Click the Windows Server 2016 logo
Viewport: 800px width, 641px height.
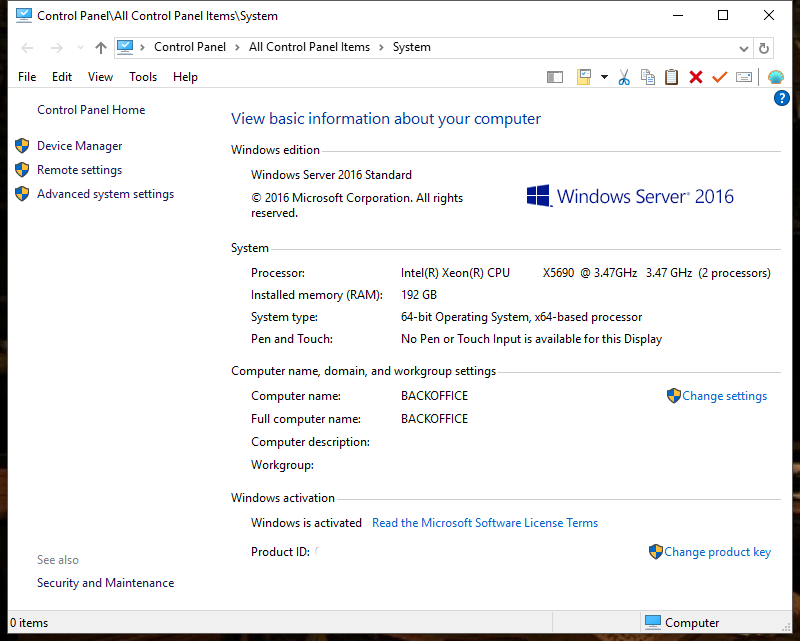(x=630, y=196)
